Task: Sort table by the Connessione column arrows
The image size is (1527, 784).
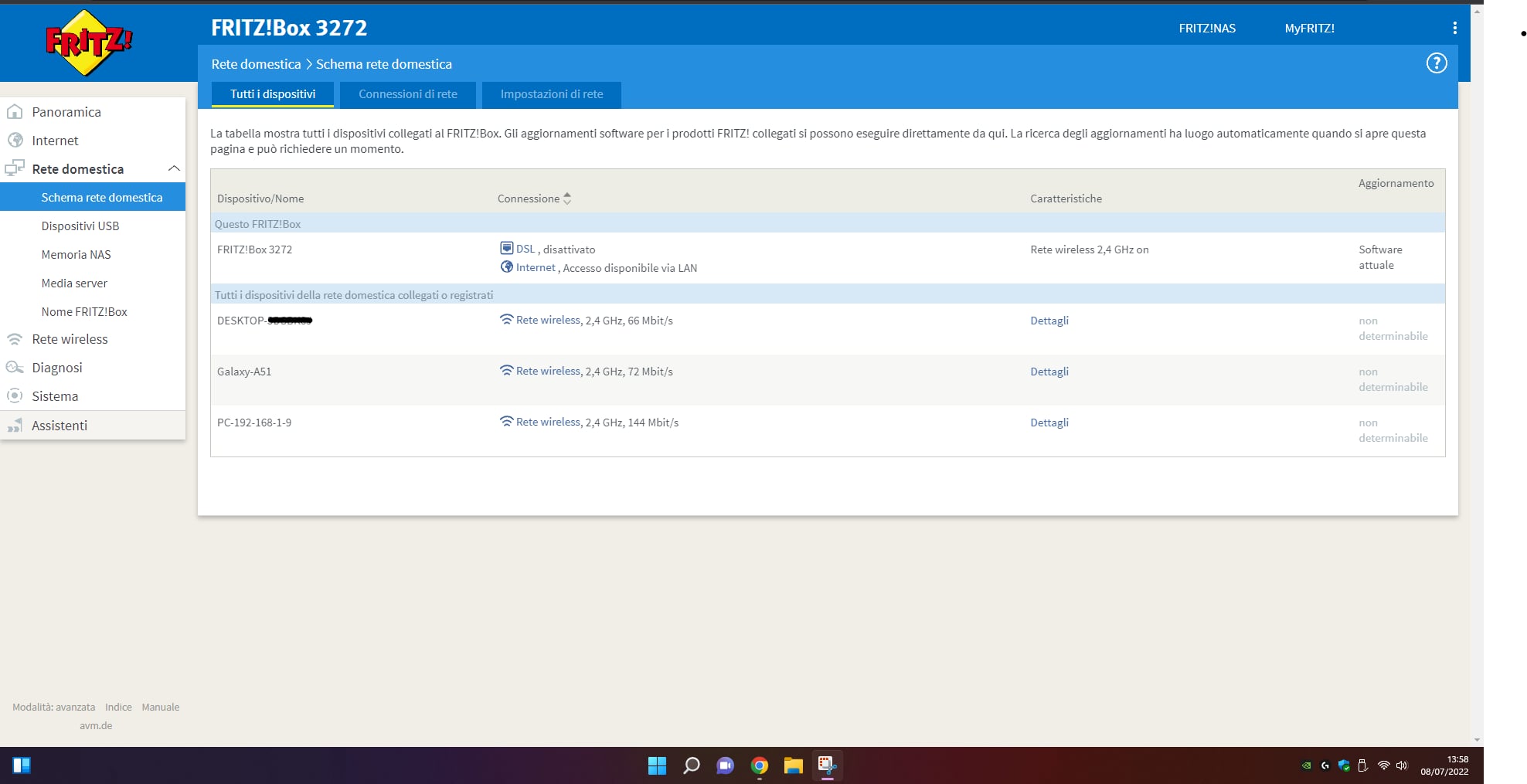Action: [567, 199]
